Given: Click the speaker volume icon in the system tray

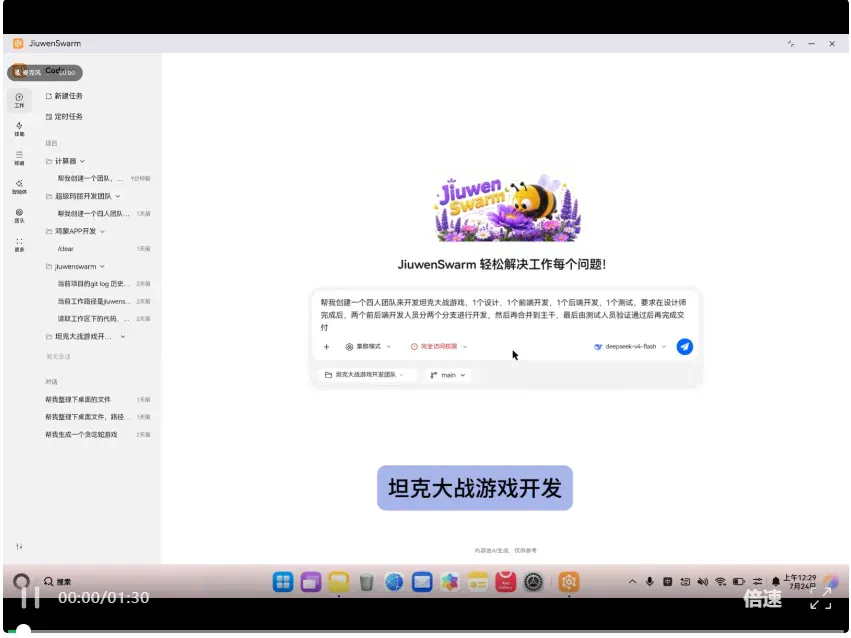Looking at the screenshot, I should 702,582.
